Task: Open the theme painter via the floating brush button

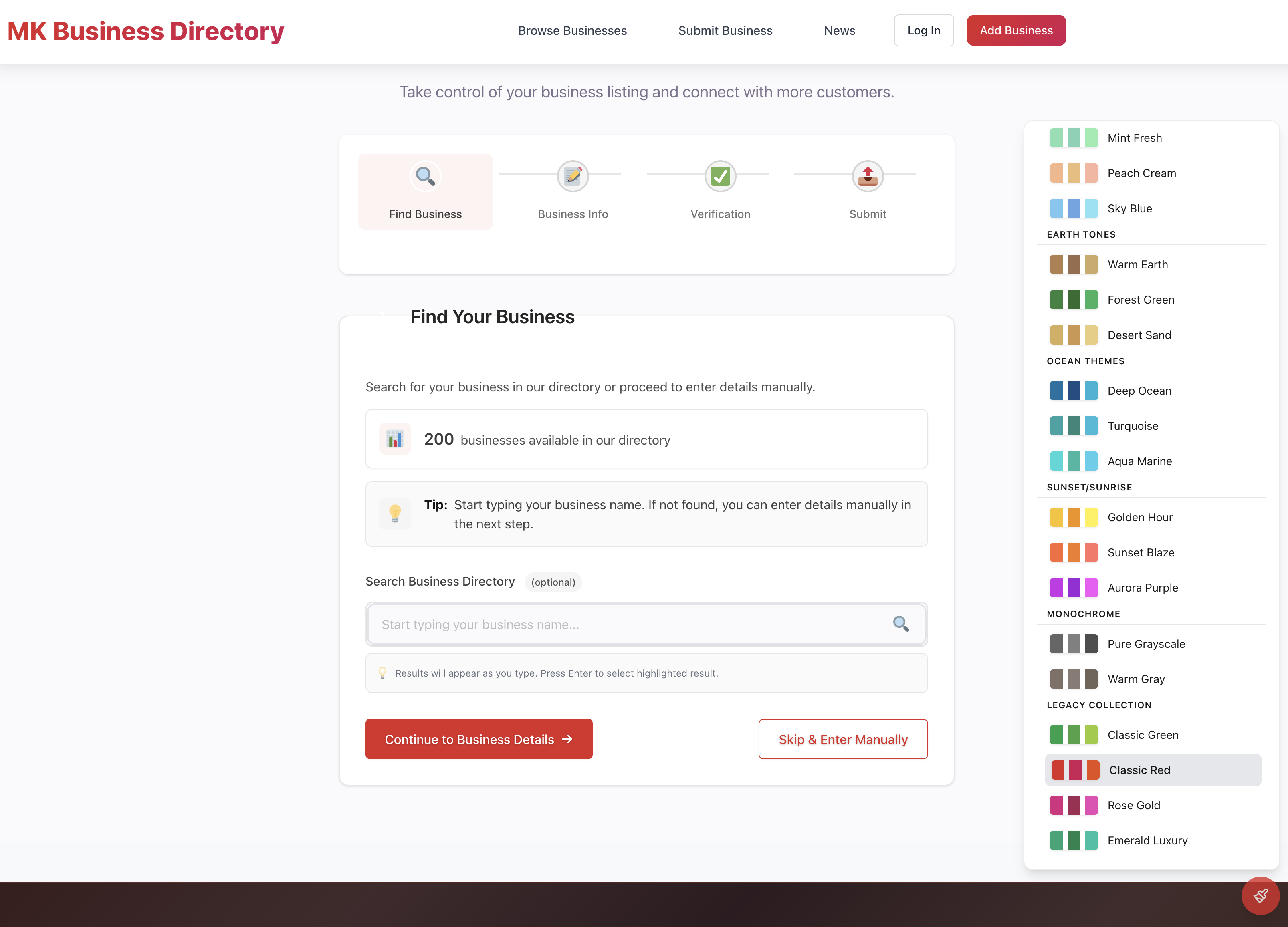Action: pyautogui.click(x=1261, y=896)
